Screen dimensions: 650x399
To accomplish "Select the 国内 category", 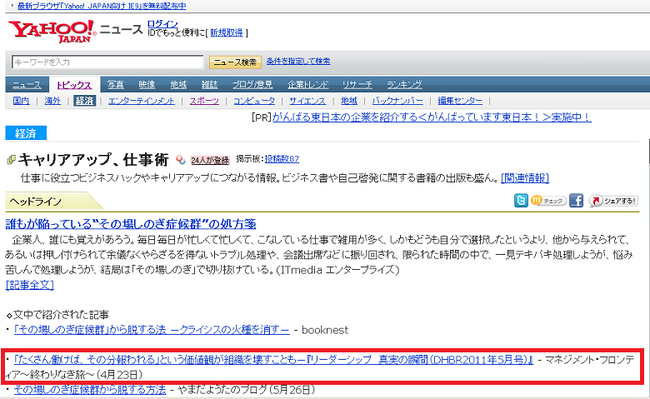I will coord(21,101).
